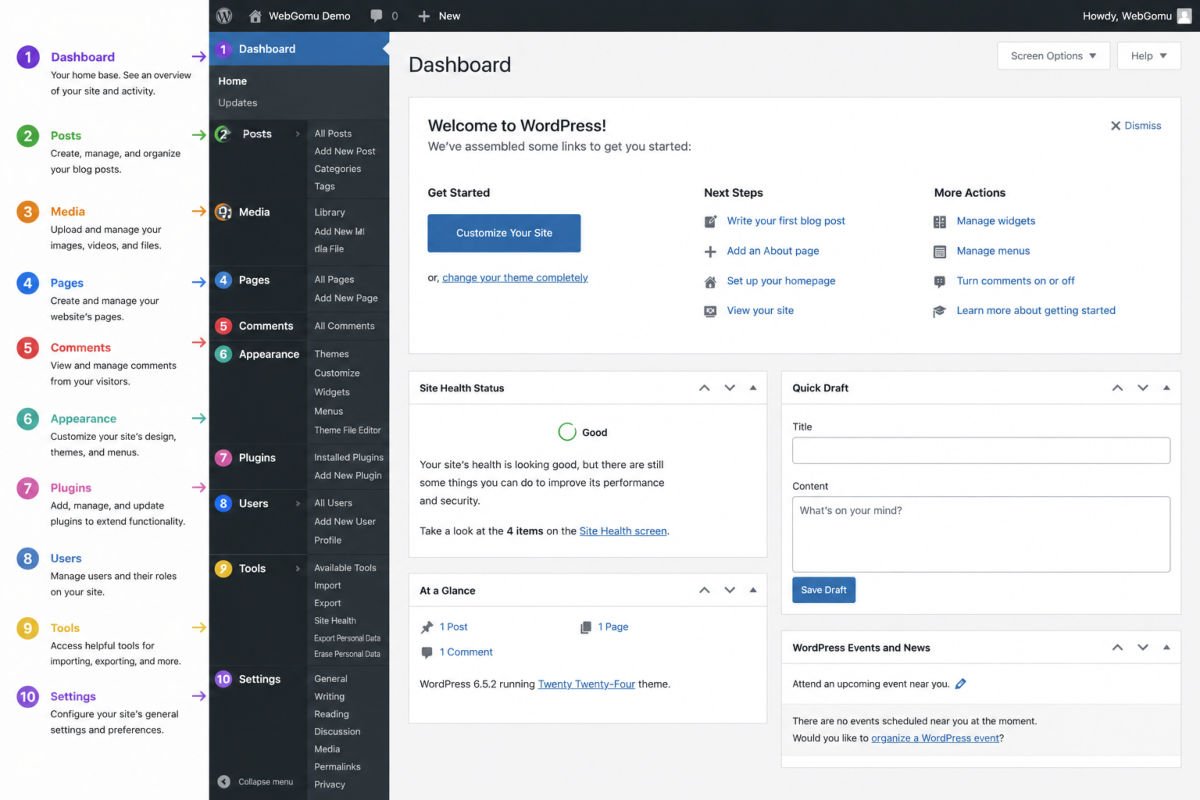The width and height of the screenshot is (1200, 800).
Task: Move Site Health Status panel up
Action: tap(704, 388)
